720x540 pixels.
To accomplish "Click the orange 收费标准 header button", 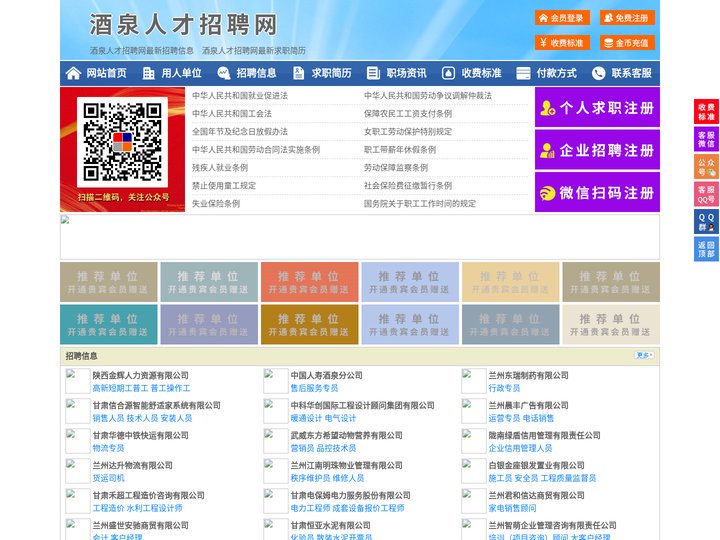I will coord(562,43).
